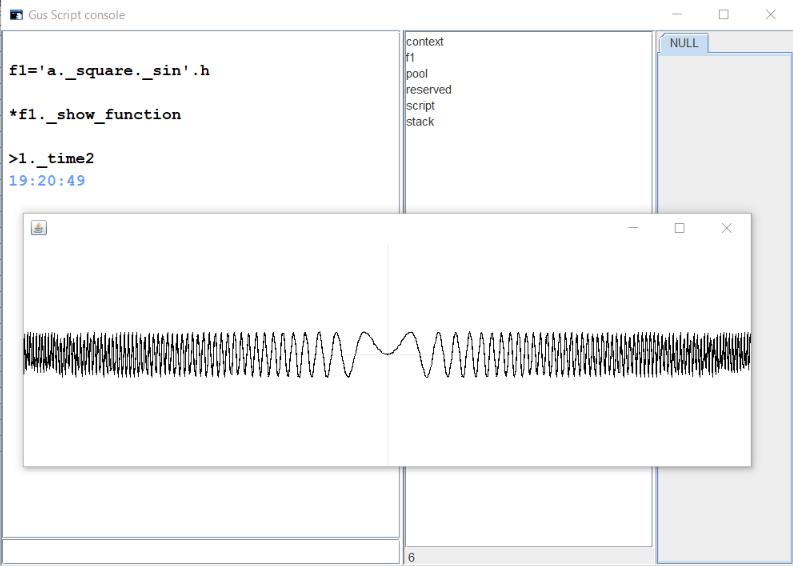Screen dimensions: 793x566
Task: Select 'stack' in the variable list
Action: click(420, 122)
